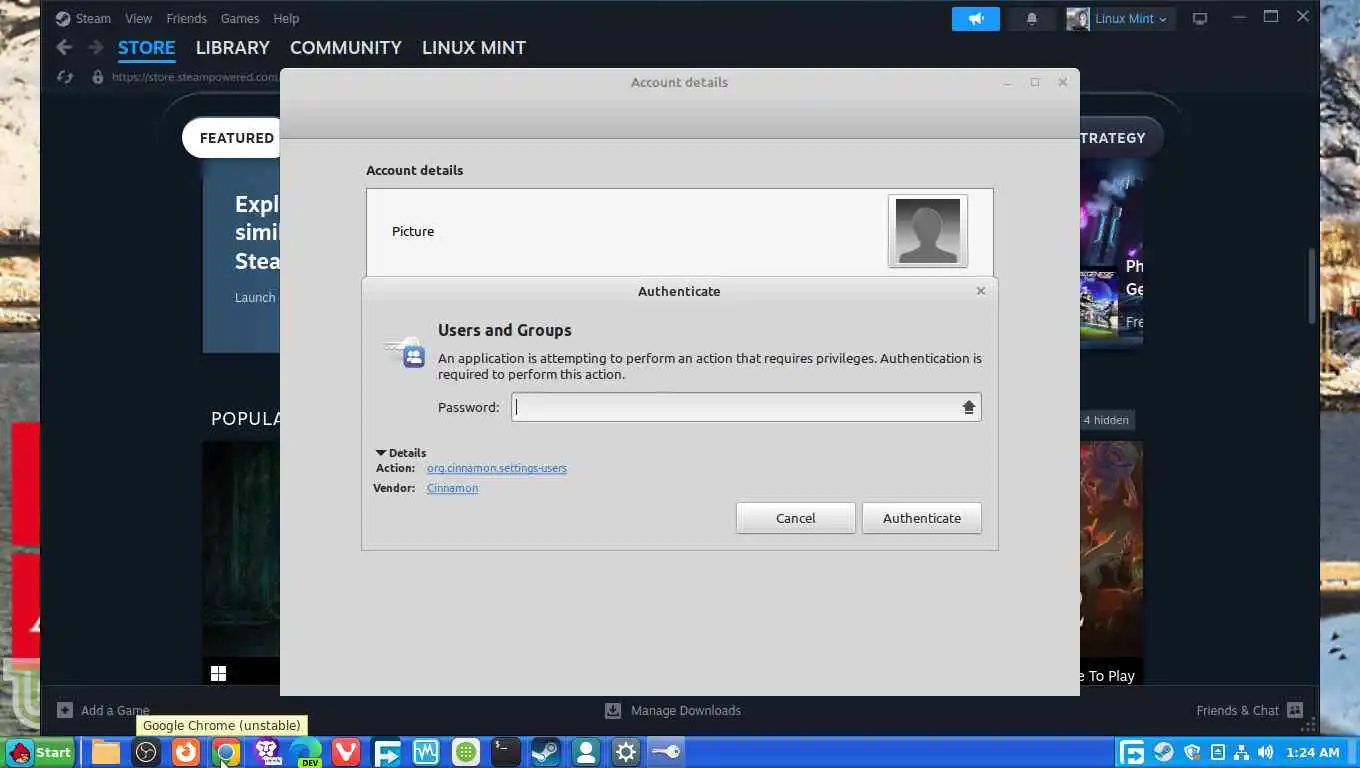Reload the Steam store page
The height and width of the screenshot is (768, 1360).
66,77
